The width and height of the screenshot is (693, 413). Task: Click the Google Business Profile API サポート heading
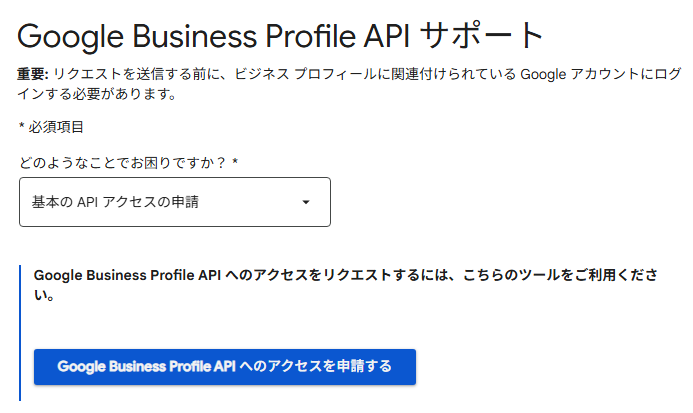pyautogui.click(x=281, y=36)
